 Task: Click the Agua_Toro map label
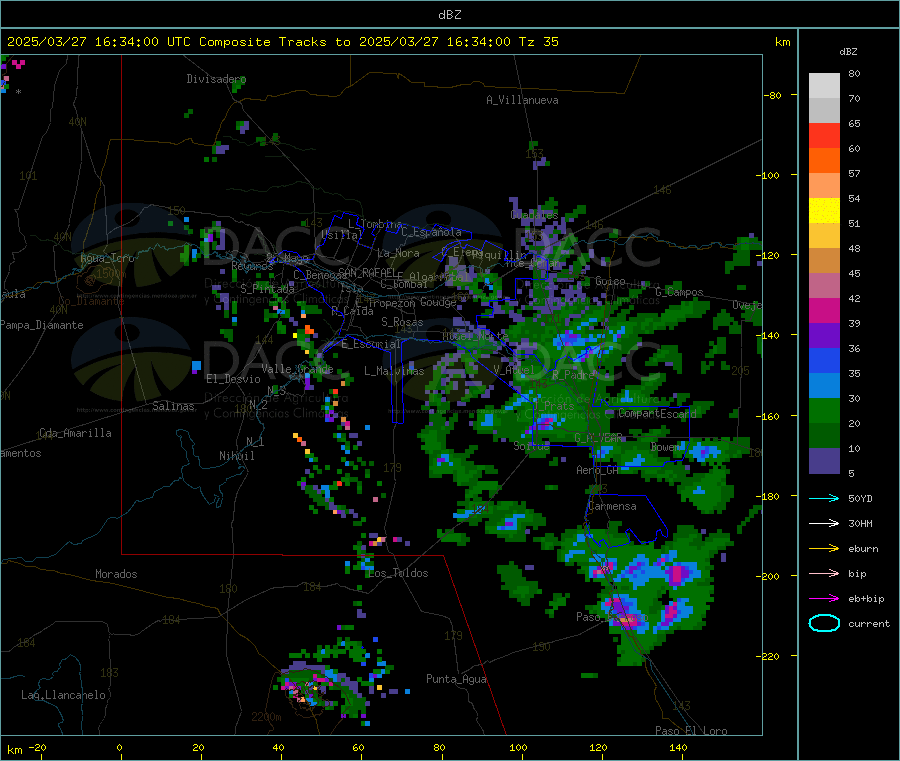(107, 258)
